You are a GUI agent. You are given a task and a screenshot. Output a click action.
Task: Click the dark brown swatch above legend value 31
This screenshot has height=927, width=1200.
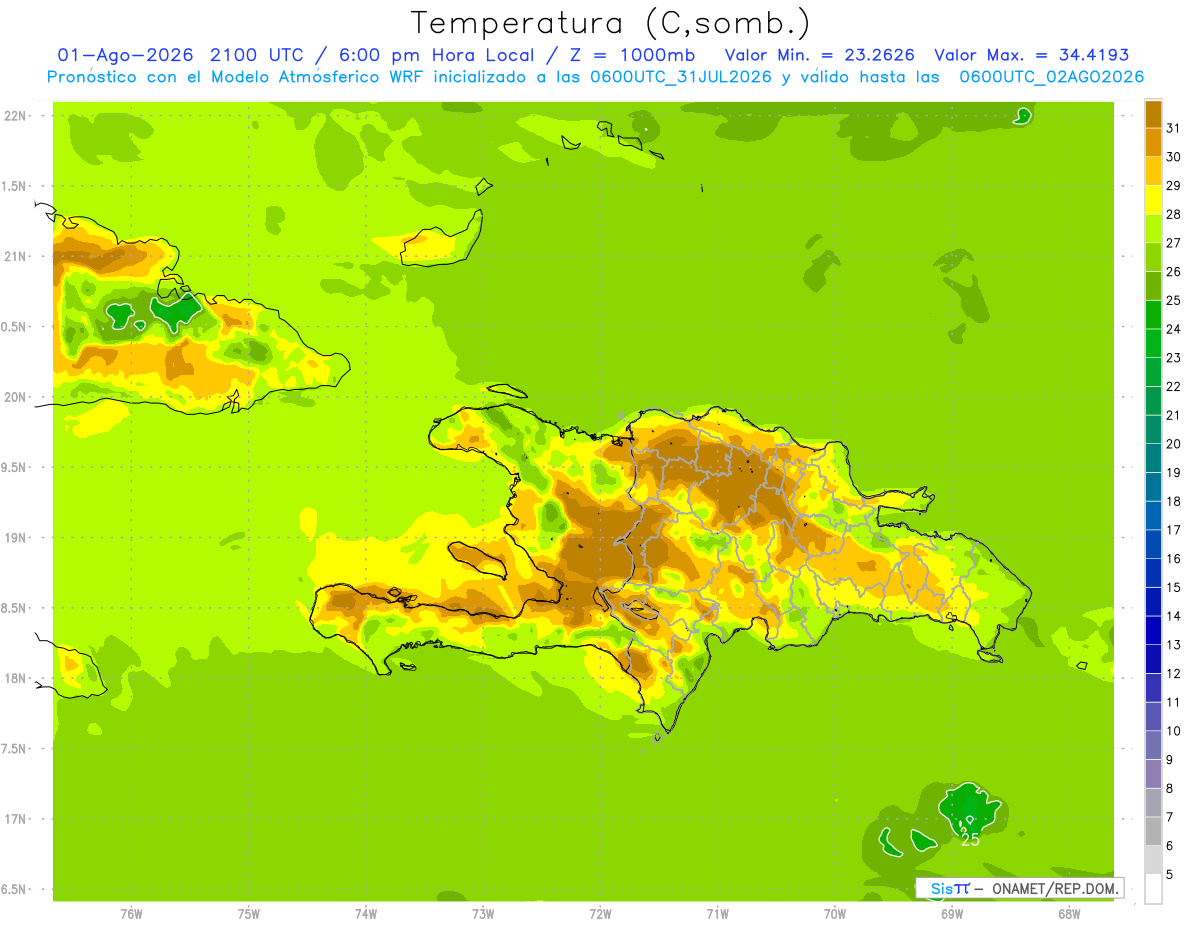[1153, 114]
